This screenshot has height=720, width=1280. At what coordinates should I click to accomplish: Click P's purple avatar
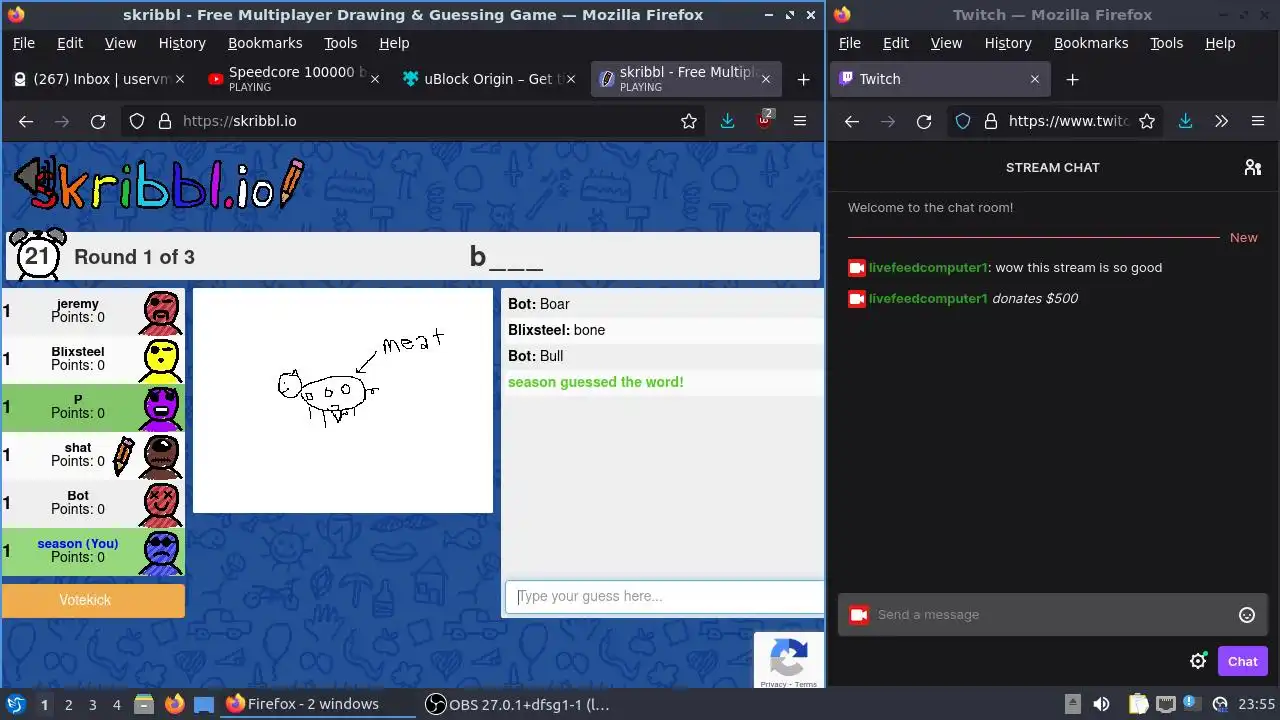tap(160, 407)
